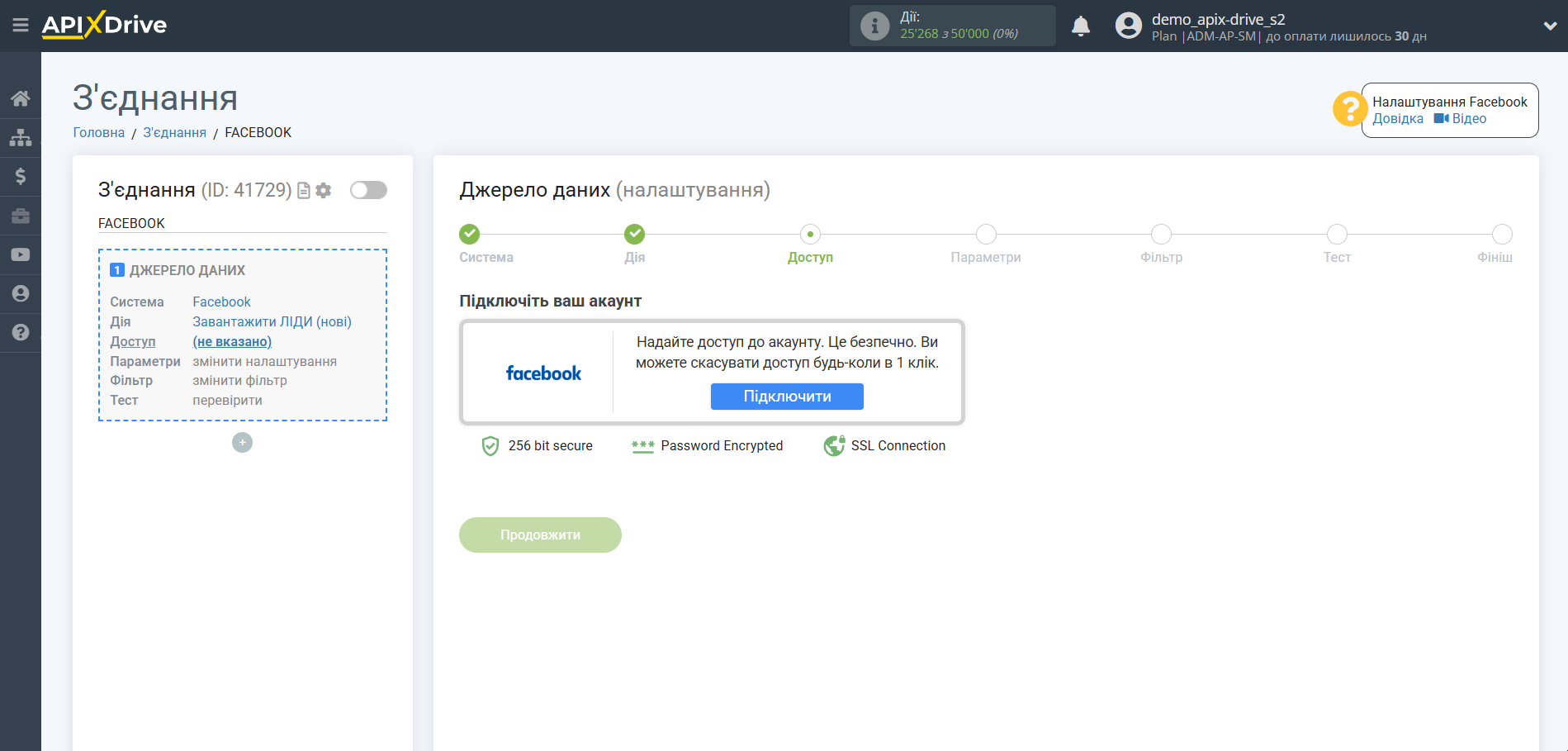Click the plus button below the data source block
The image size is (1568, 751).
pos(241,443)
